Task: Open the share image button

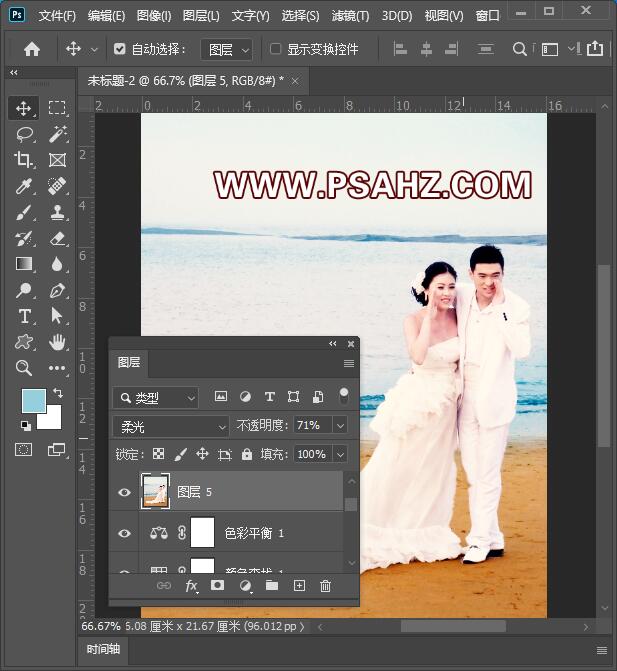Action: click(x=595, y=48)
